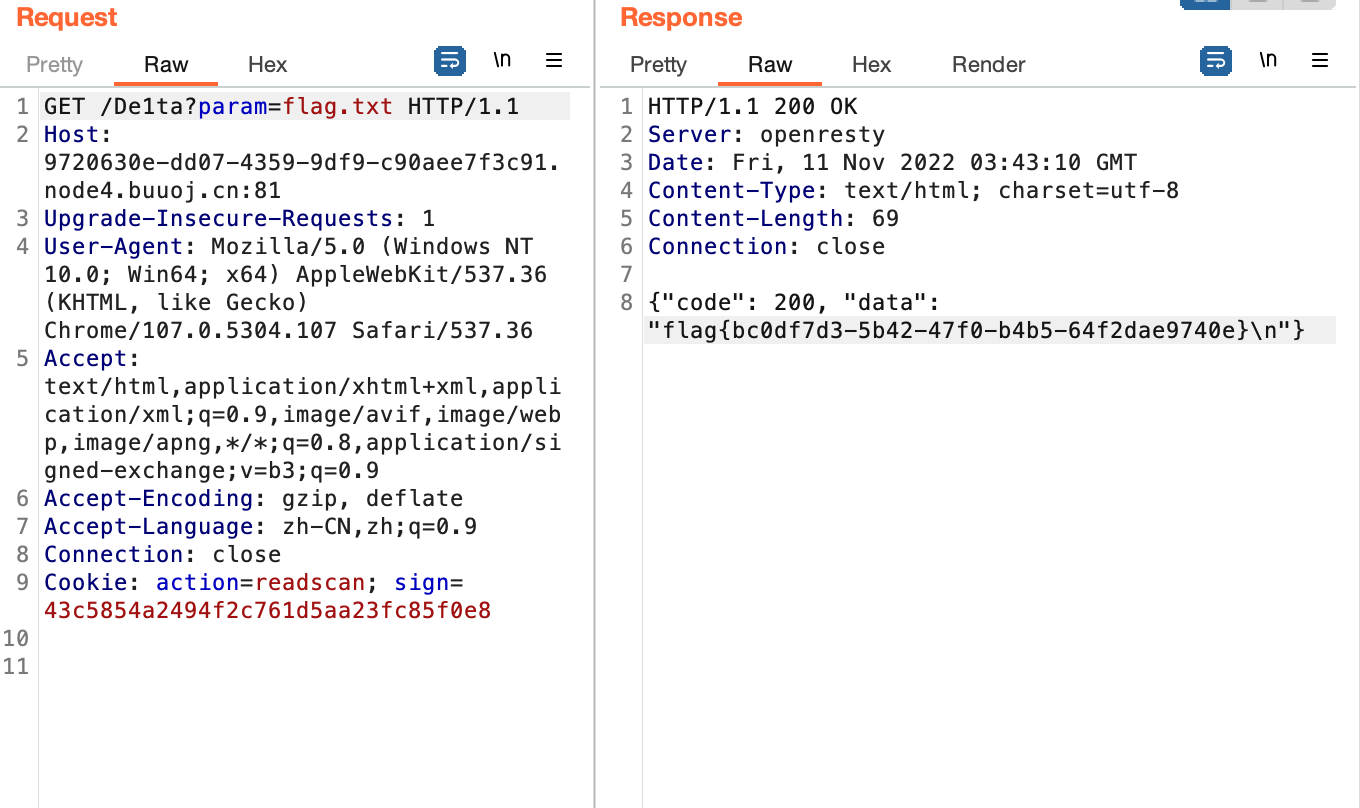
Task: Toggle word wrap in the Request pane
Action: [x=450, y=61]
